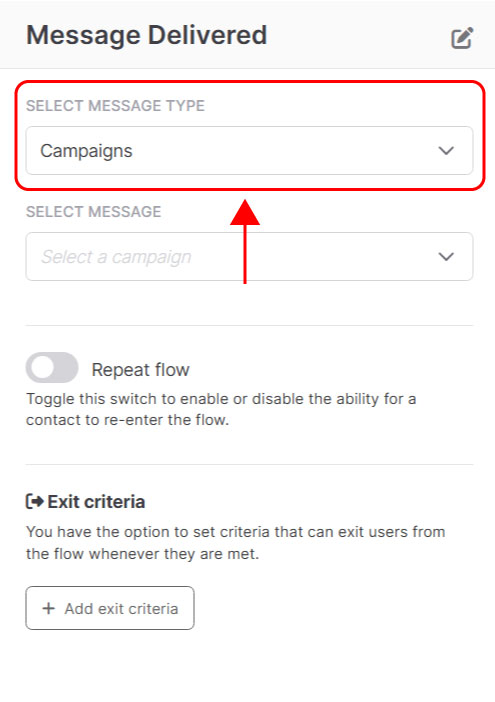Click the plus icon in Add exit criteria

tap(48, 608)
